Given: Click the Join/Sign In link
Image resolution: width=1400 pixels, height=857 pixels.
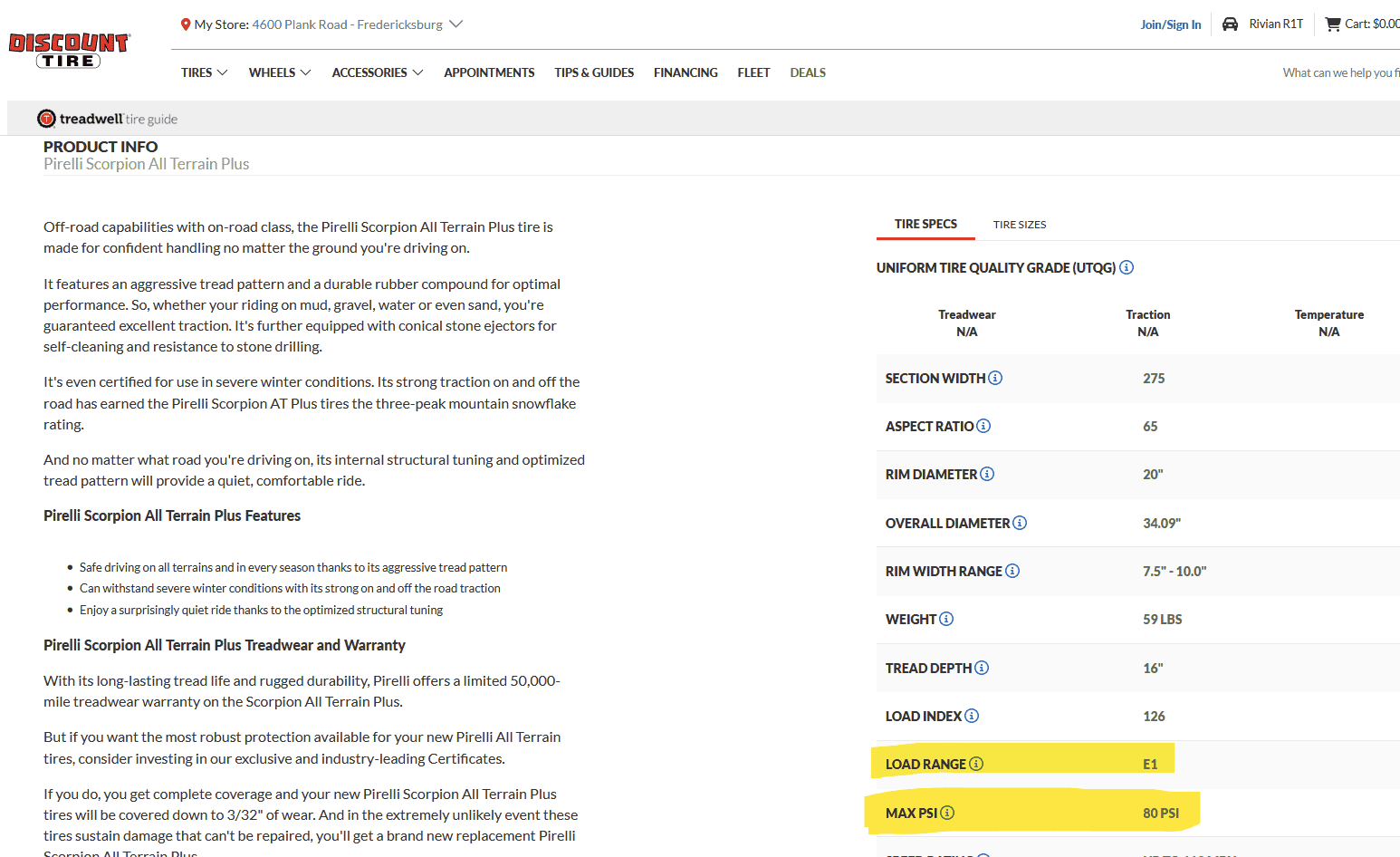Looking at the screenshot, I should 1171,24.
